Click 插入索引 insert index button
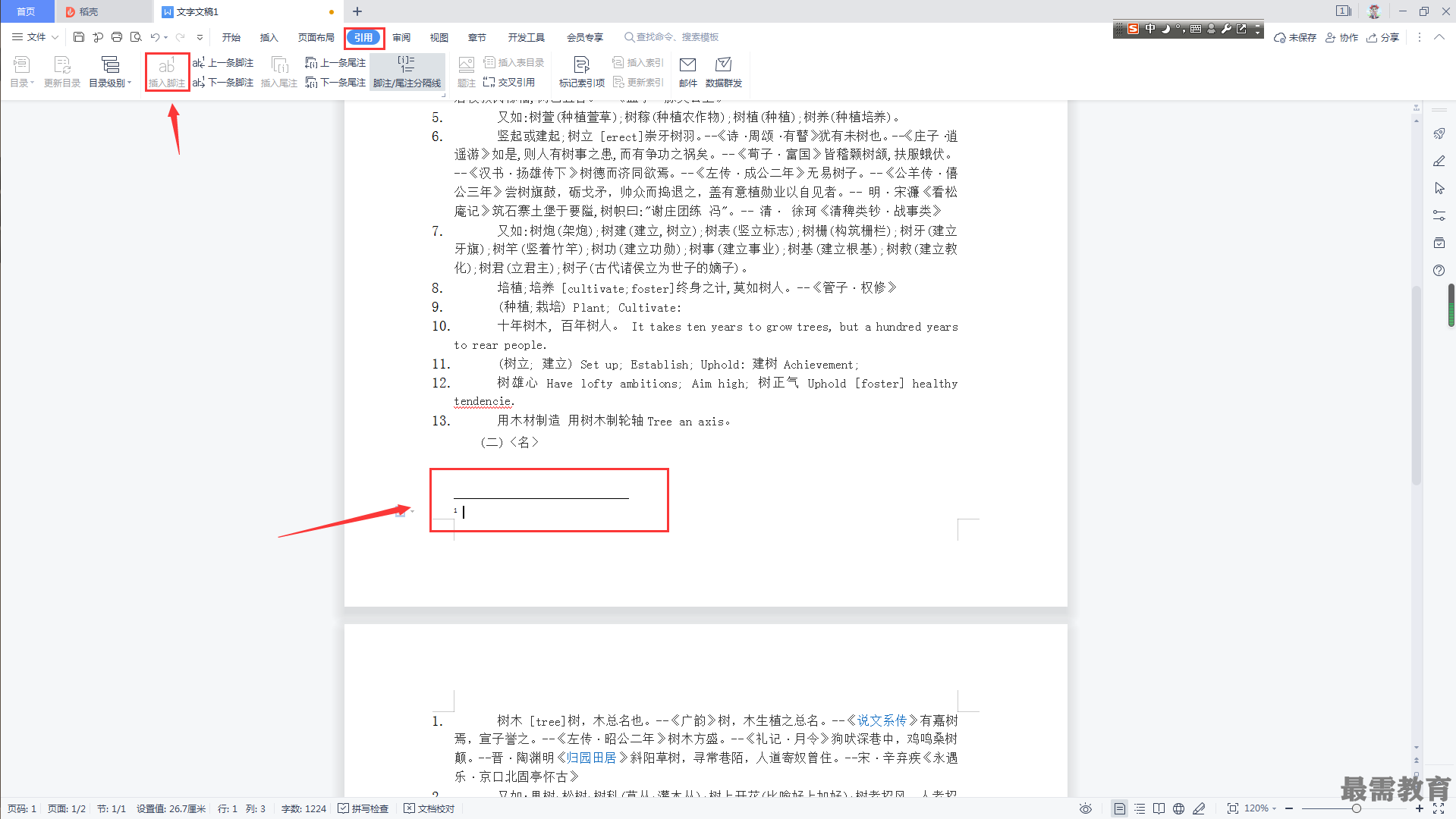 tap(638, 63)
